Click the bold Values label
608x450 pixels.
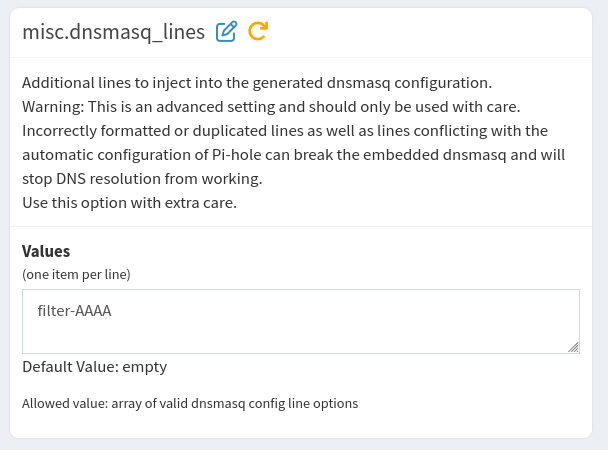click(46, 251)
